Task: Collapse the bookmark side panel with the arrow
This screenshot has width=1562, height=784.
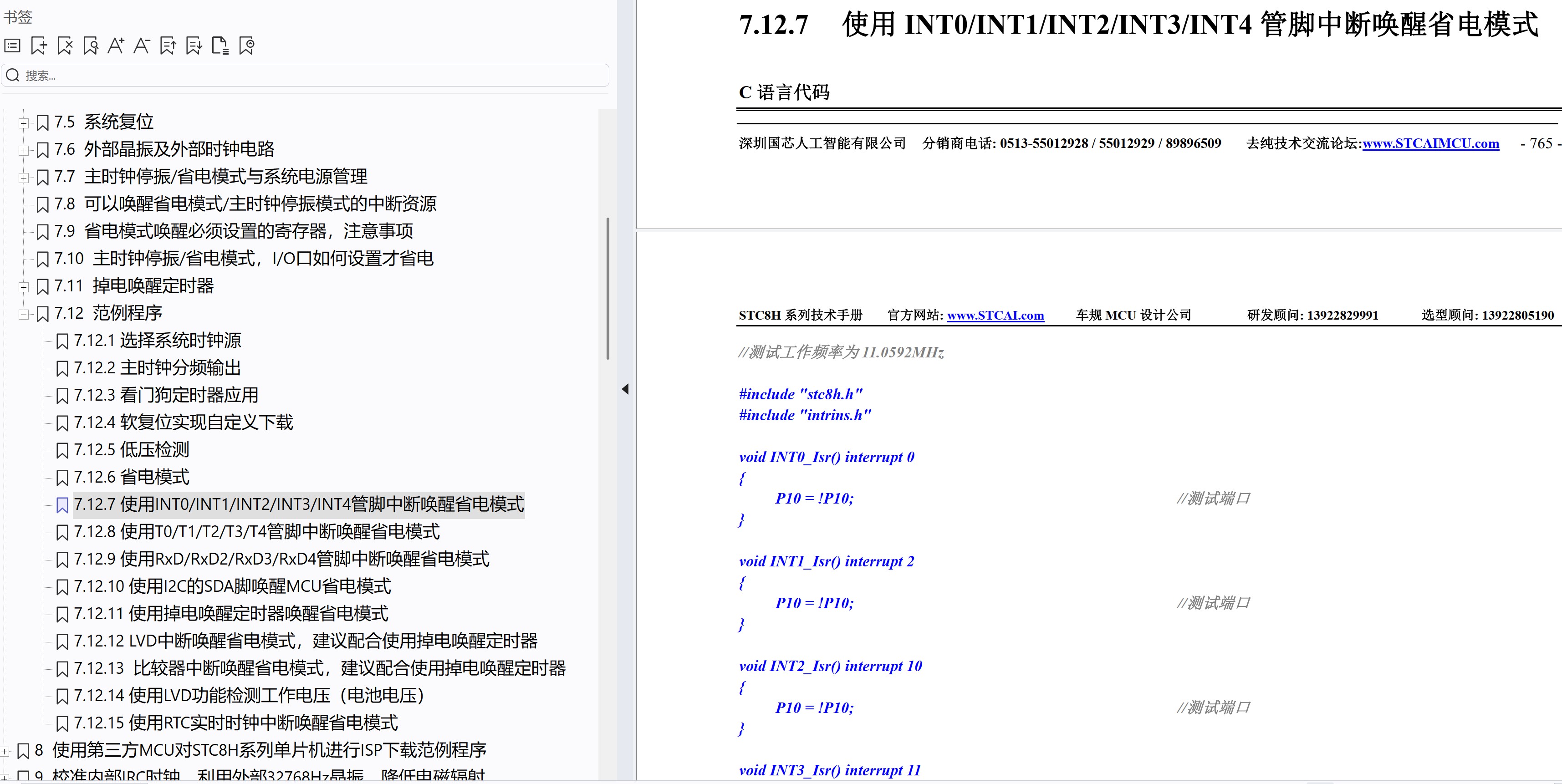Action: 625,389
